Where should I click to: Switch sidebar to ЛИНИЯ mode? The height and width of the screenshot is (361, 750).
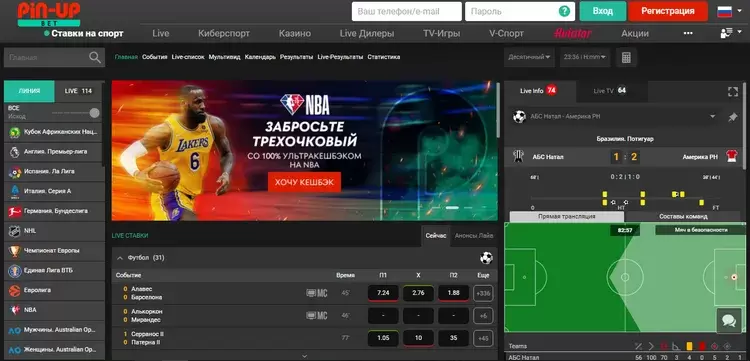click(29, 91)
